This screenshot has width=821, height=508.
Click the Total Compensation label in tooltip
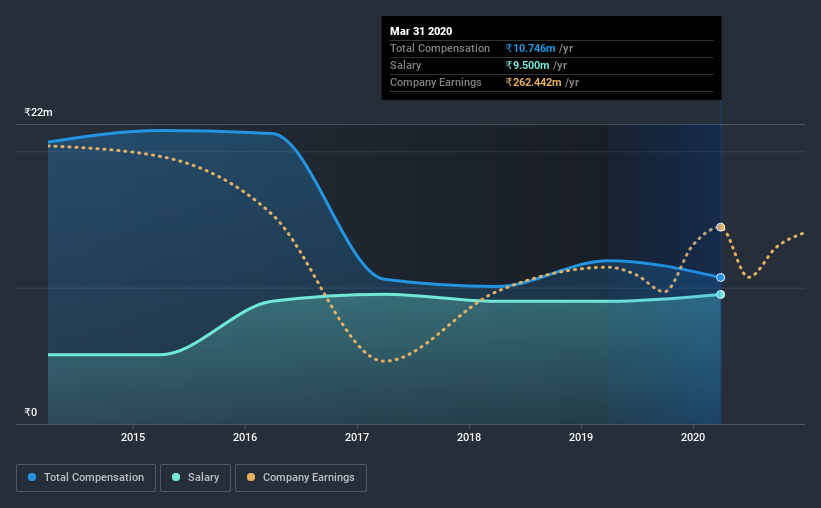pos(440,48)
